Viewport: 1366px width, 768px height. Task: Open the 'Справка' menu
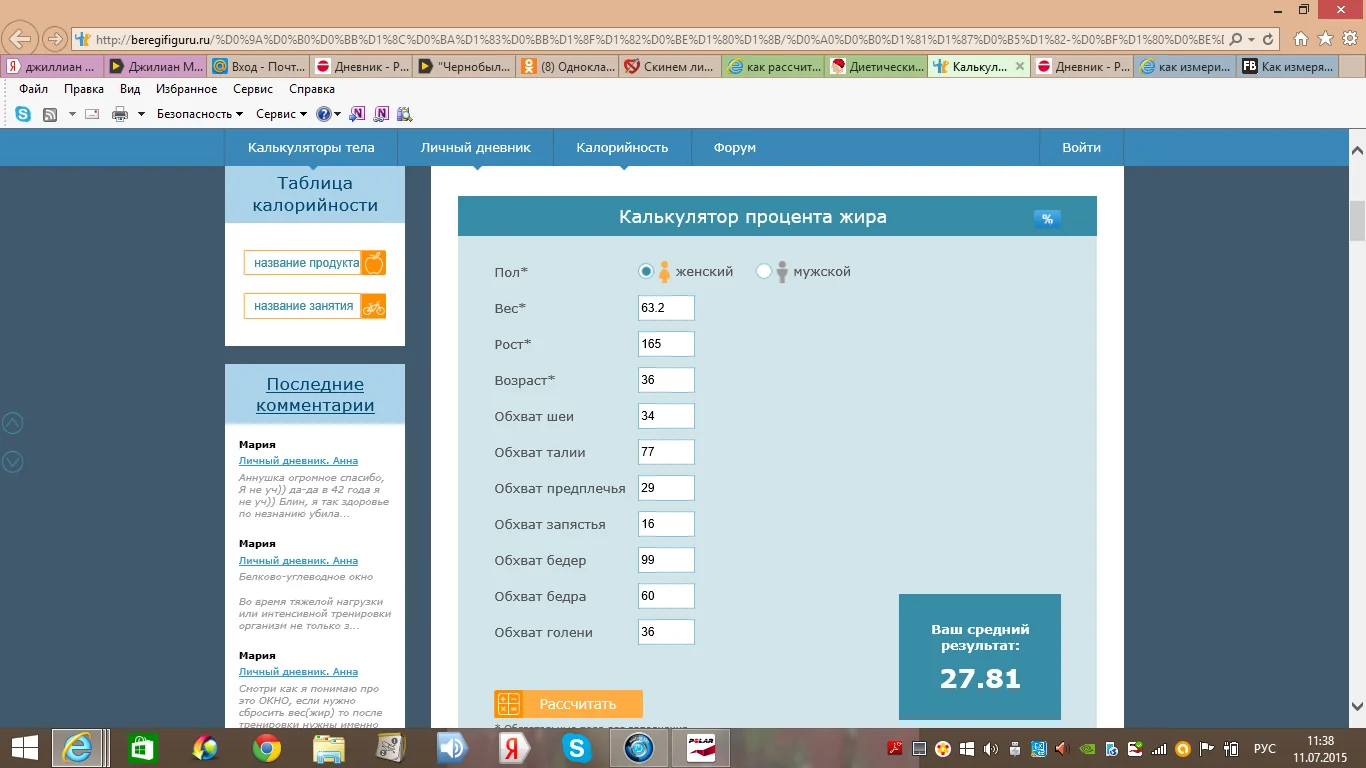312,89
